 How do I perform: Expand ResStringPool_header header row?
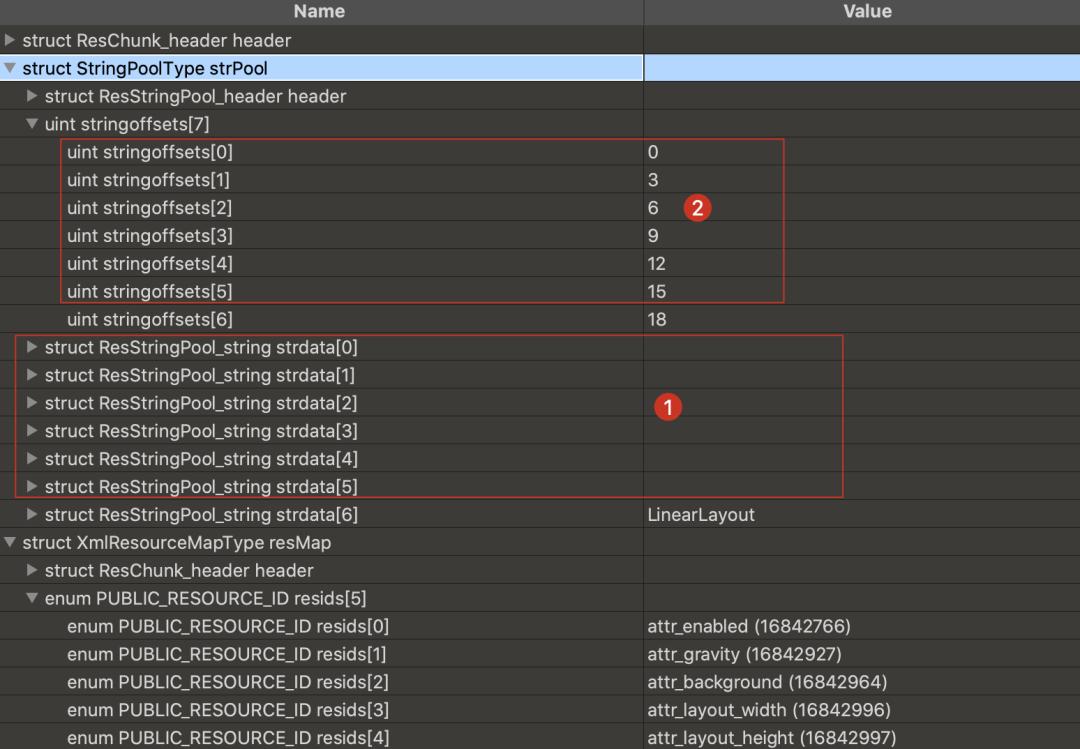(x=32, y=97)
